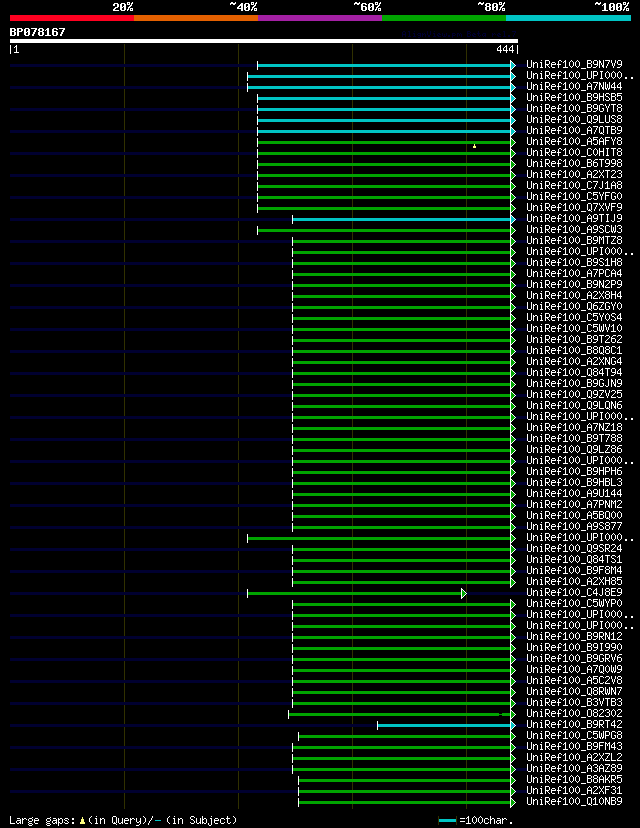
Task: Select hit UniRef100_A5AFY8
Action: 574,142
